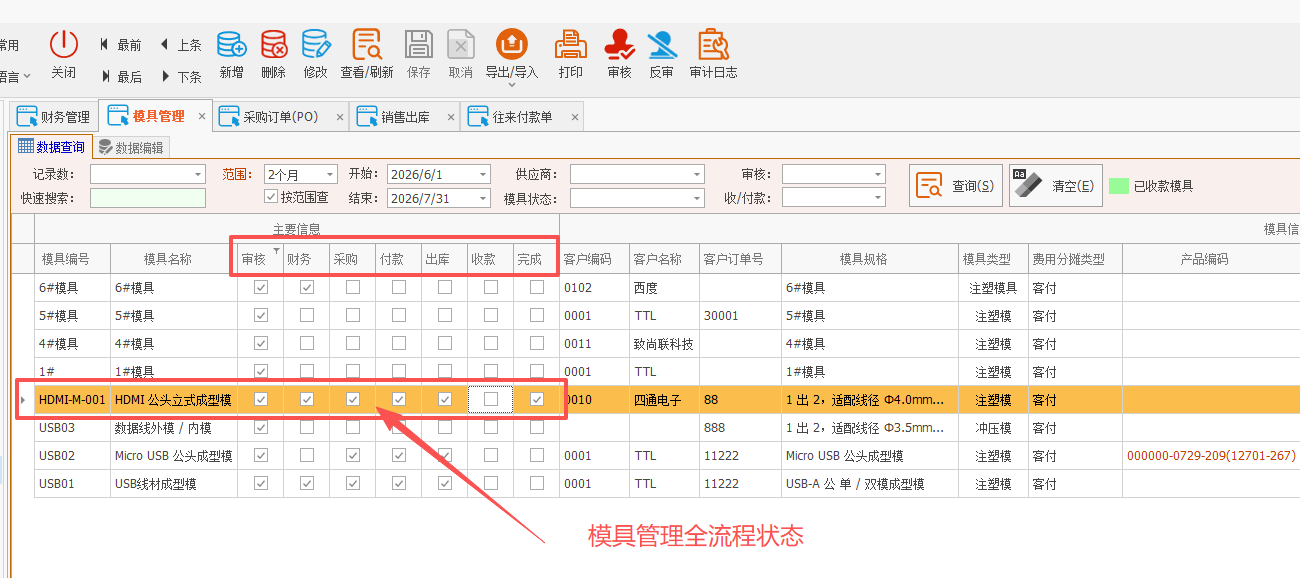Viewport: 1300px width, 578px height.
Task: Click the cell 致尚联科技
Action: (x=663, y=344)
